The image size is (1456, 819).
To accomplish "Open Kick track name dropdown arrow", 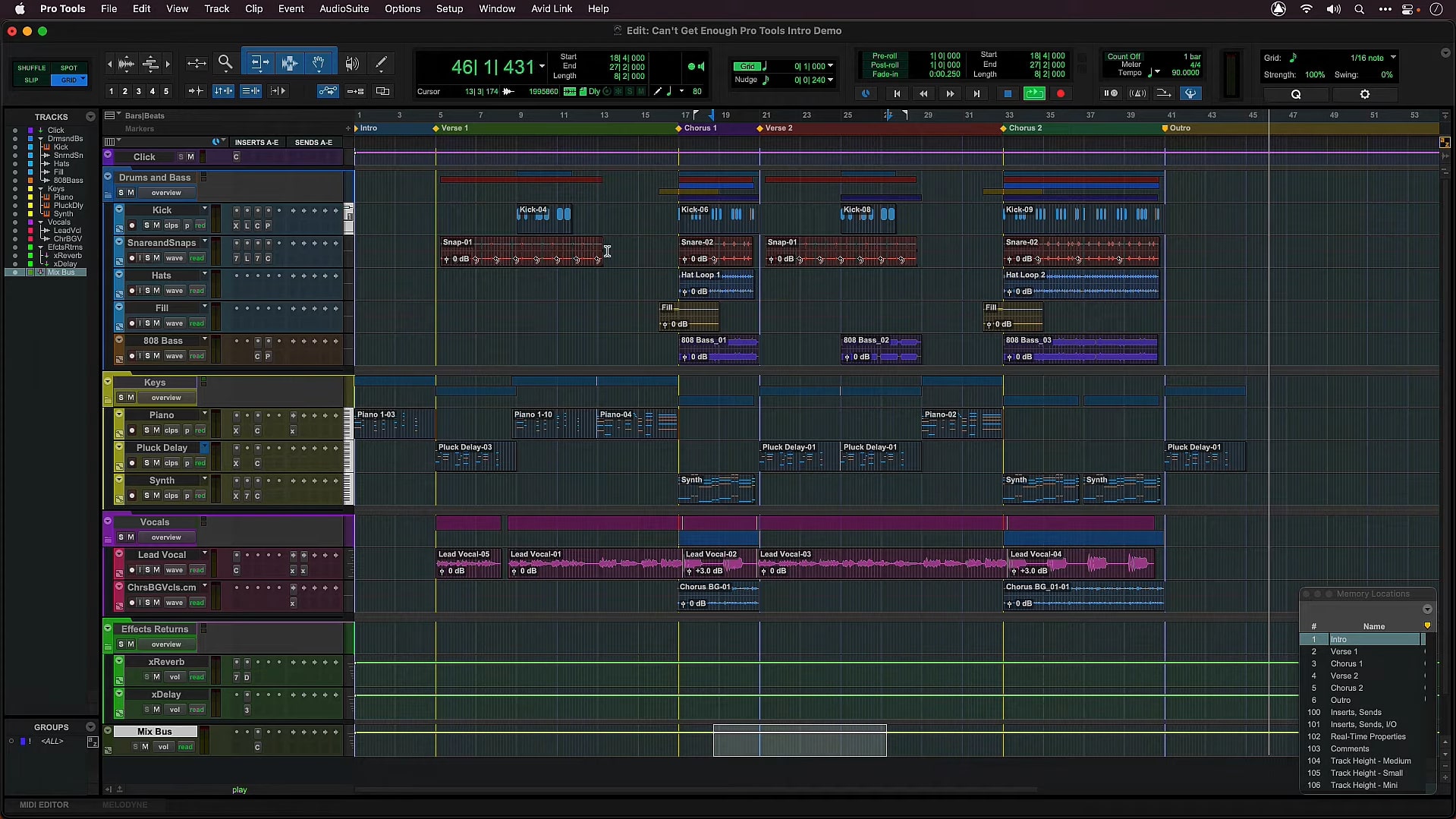I will tap(204, 209).
